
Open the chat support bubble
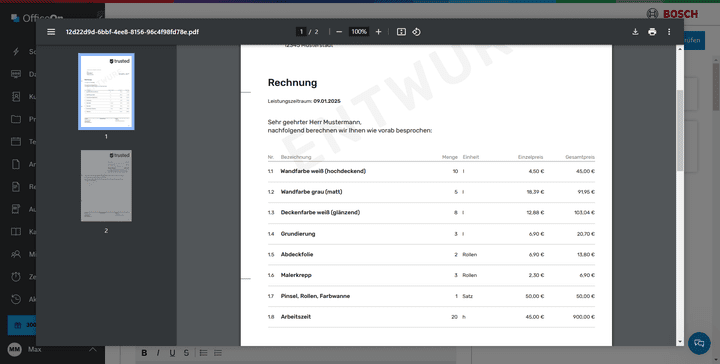pyautogui.click(x=699, y=343)
